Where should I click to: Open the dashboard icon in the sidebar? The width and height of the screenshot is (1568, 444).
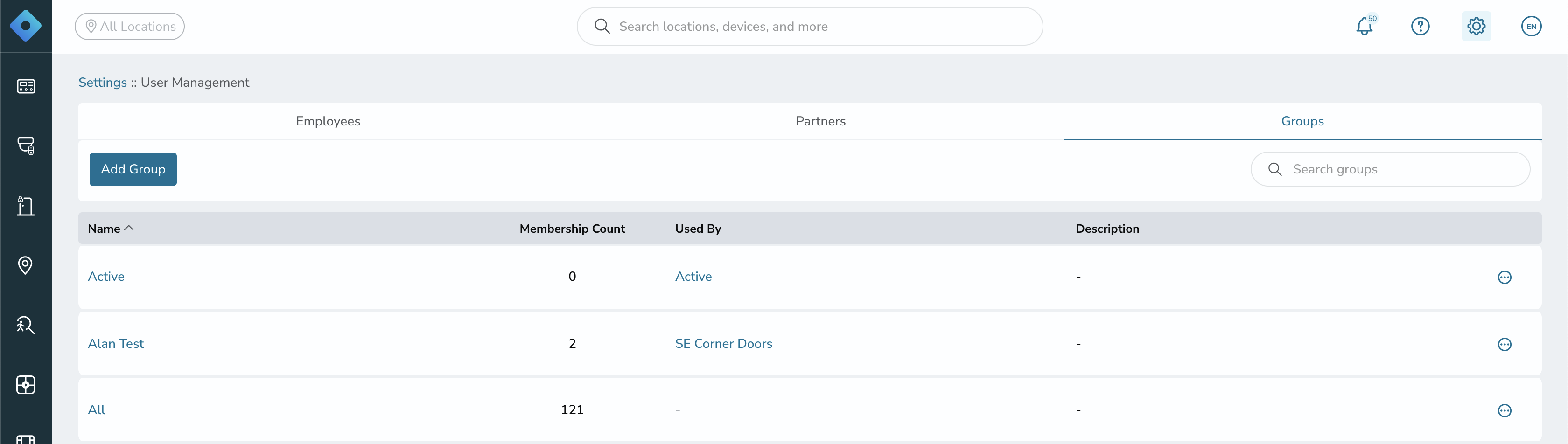tap(26, 86)
